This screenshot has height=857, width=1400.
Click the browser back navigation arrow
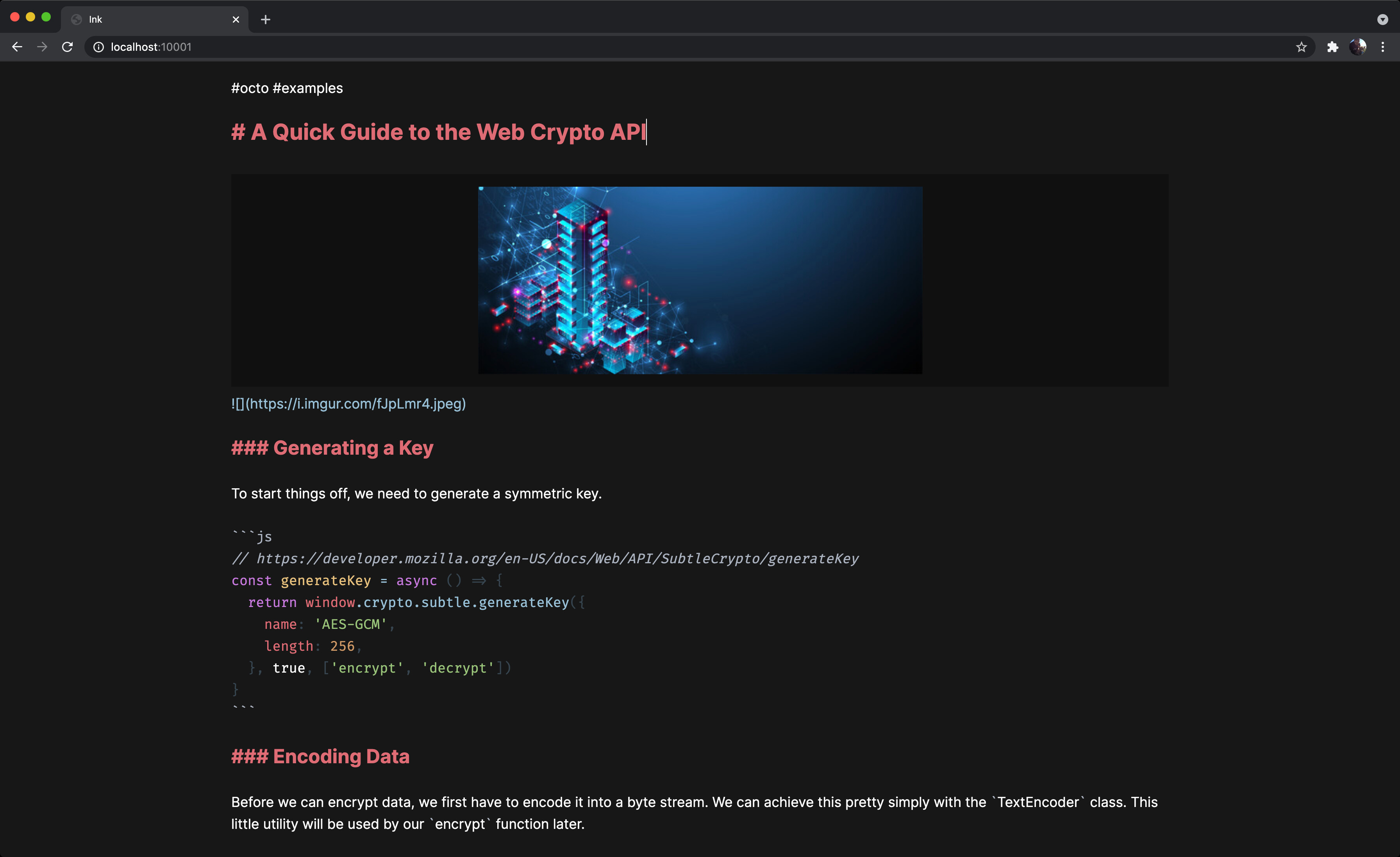[x=16, y=46]
